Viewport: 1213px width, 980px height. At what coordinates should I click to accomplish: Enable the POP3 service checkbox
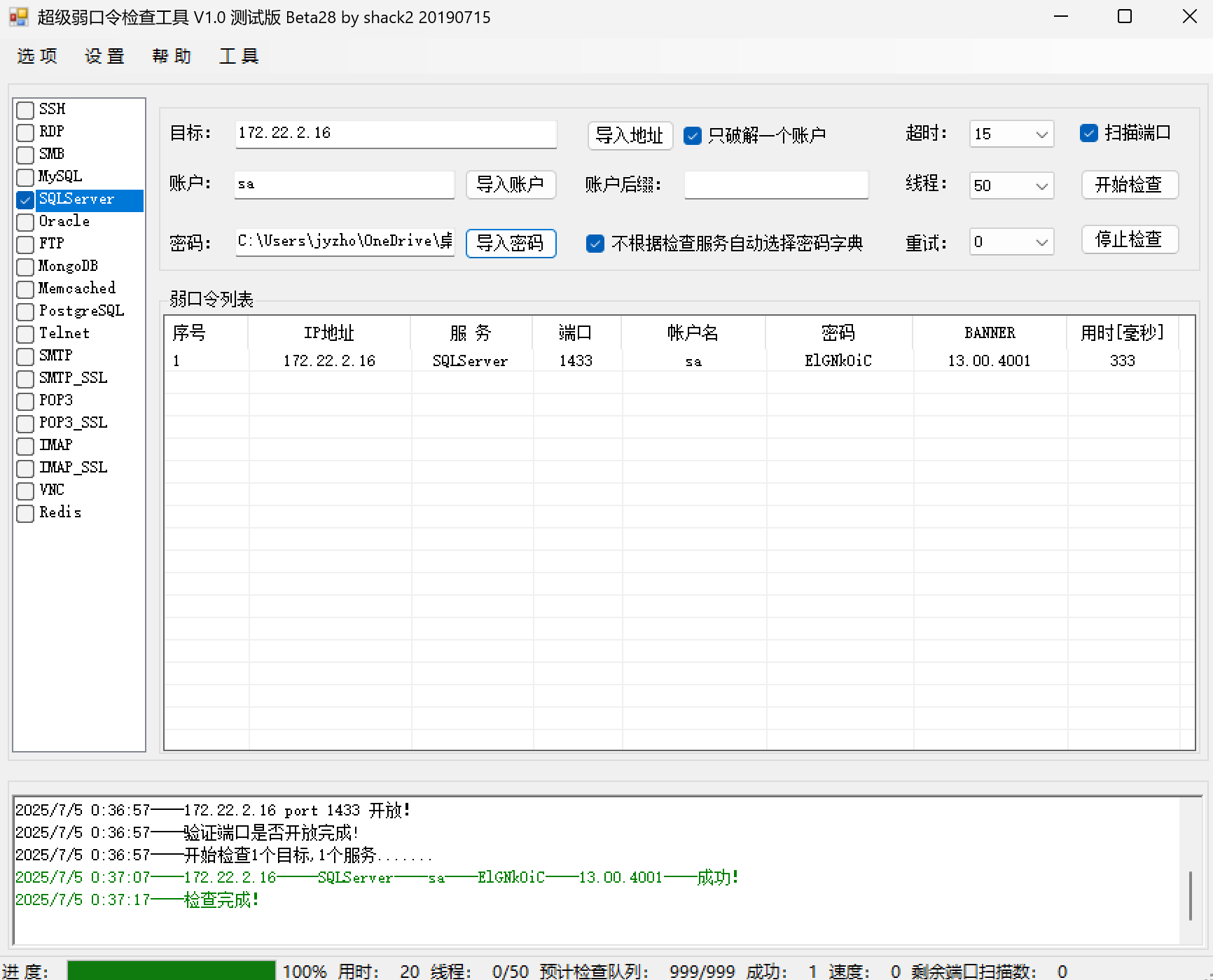point(25,401)
